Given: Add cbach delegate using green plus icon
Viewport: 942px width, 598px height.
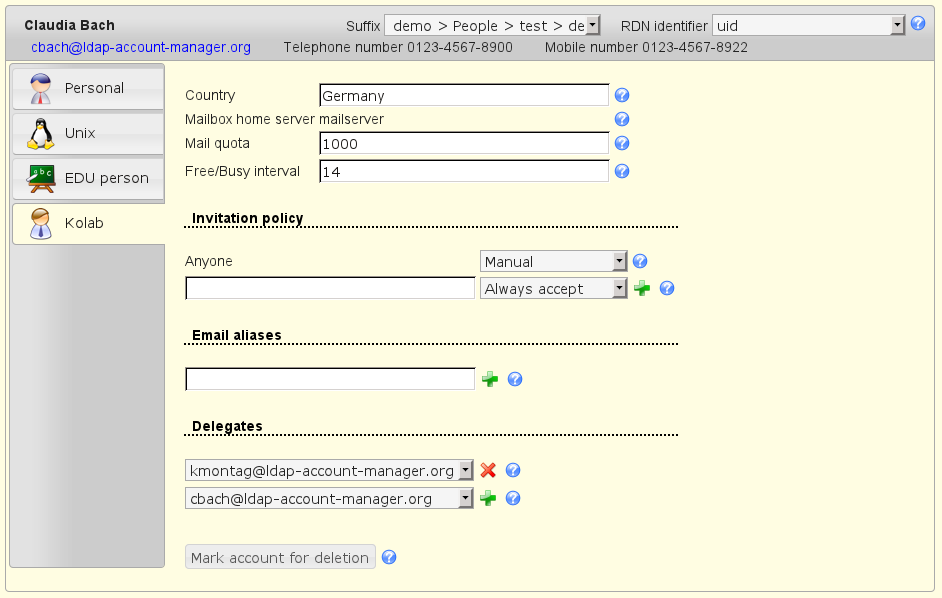Looking at the screenshot, I should [x=488, y=498].
